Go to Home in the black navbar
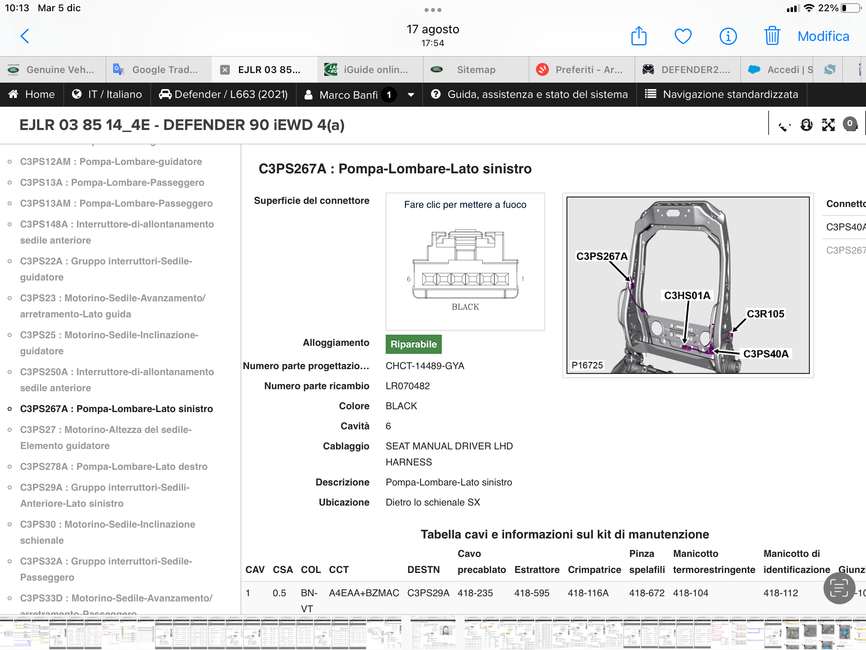This screenshot has height=650, width=866. click(x=31, y=94)
